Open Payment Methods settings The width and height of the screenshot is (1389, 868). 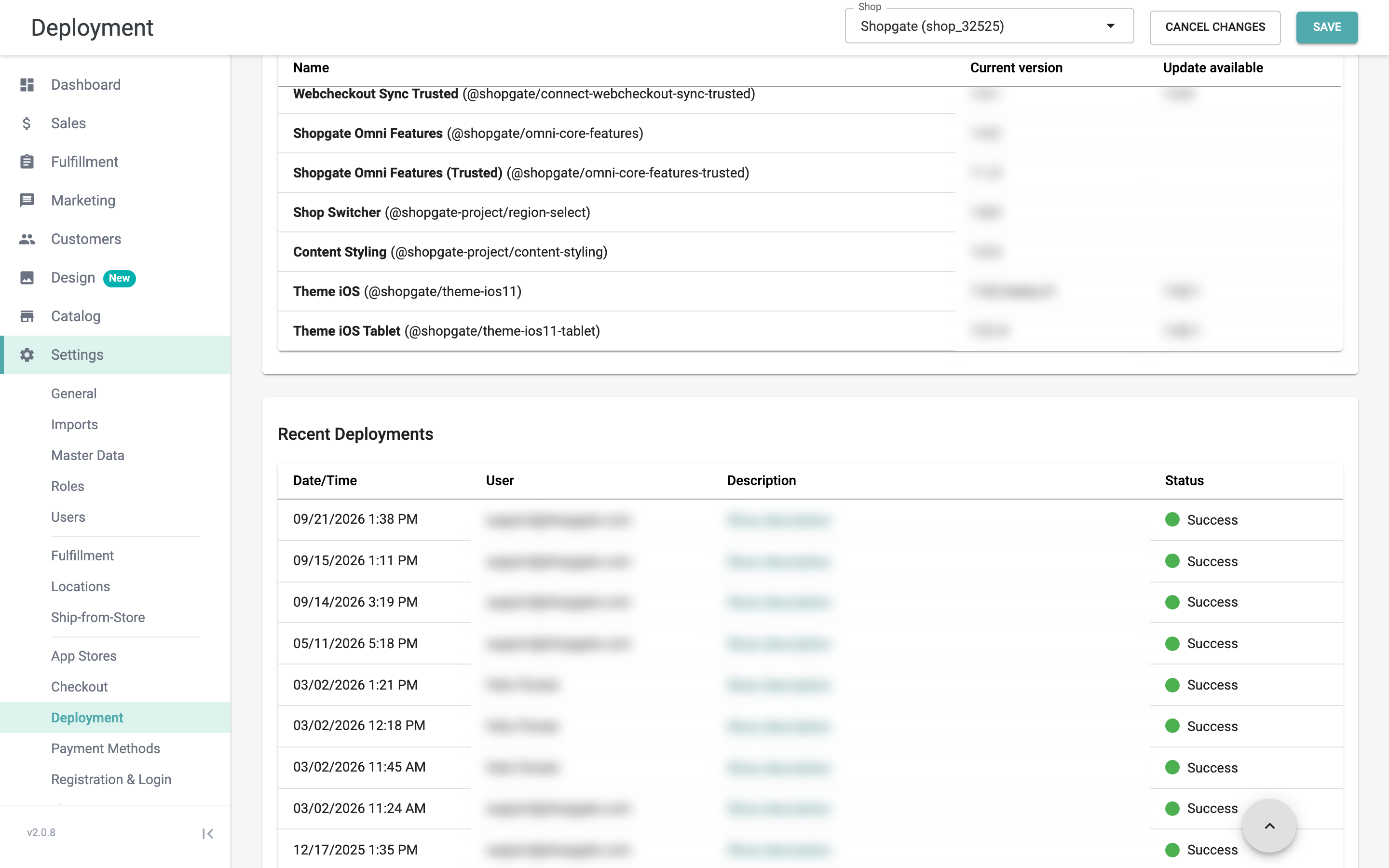click(x=106, y=748)
